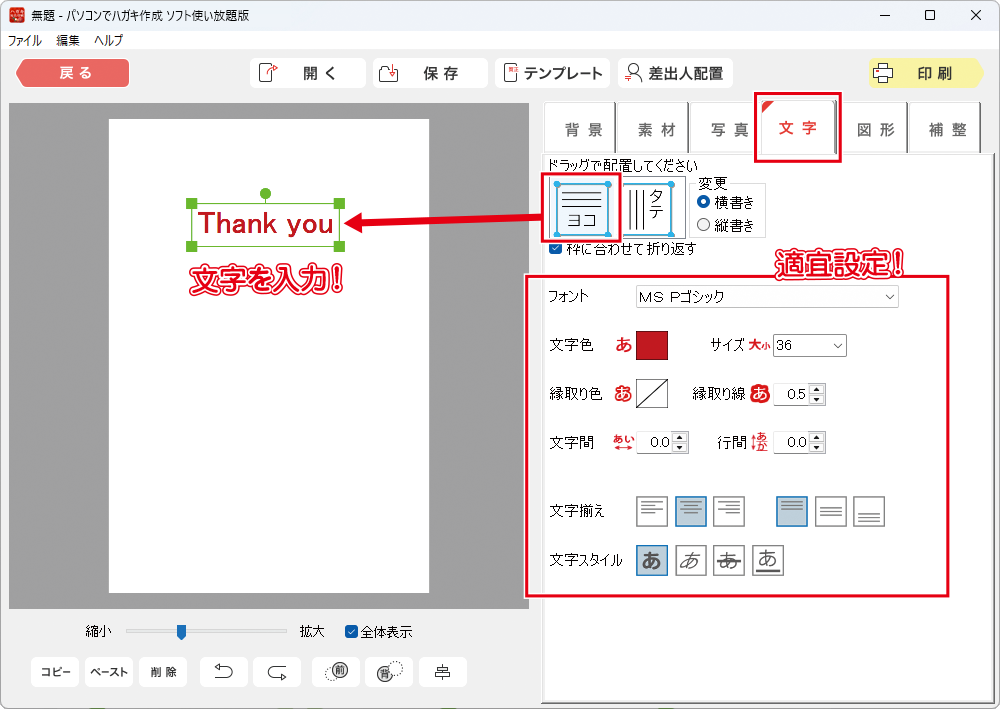
Task: Send object to back (背) icon
Action: pyautogui.click(x=389, y=672)
